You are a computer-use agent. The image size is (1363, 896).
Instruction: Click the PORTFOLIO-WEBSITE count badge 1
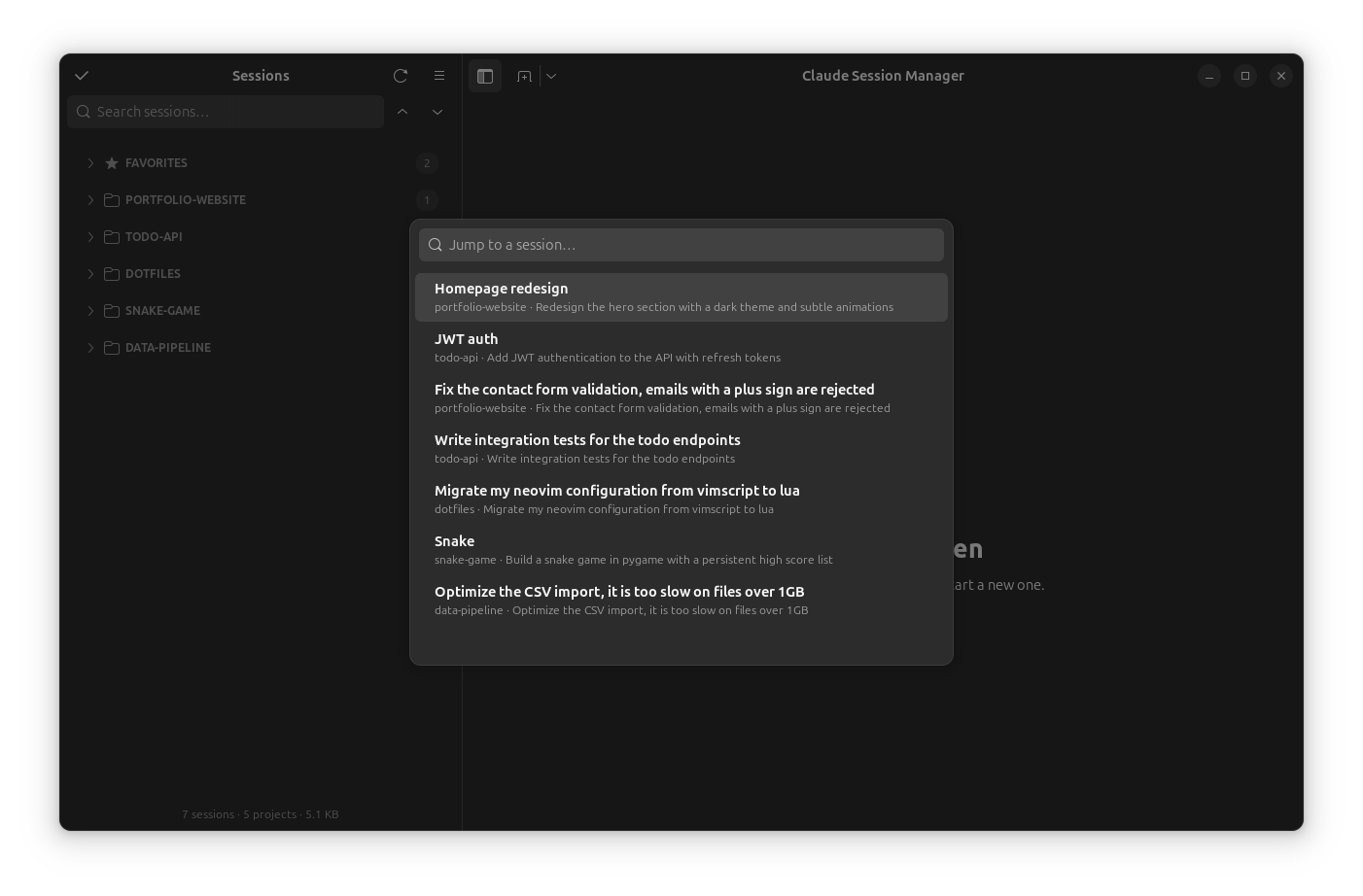pyautogui.click(x=427, y=200)
